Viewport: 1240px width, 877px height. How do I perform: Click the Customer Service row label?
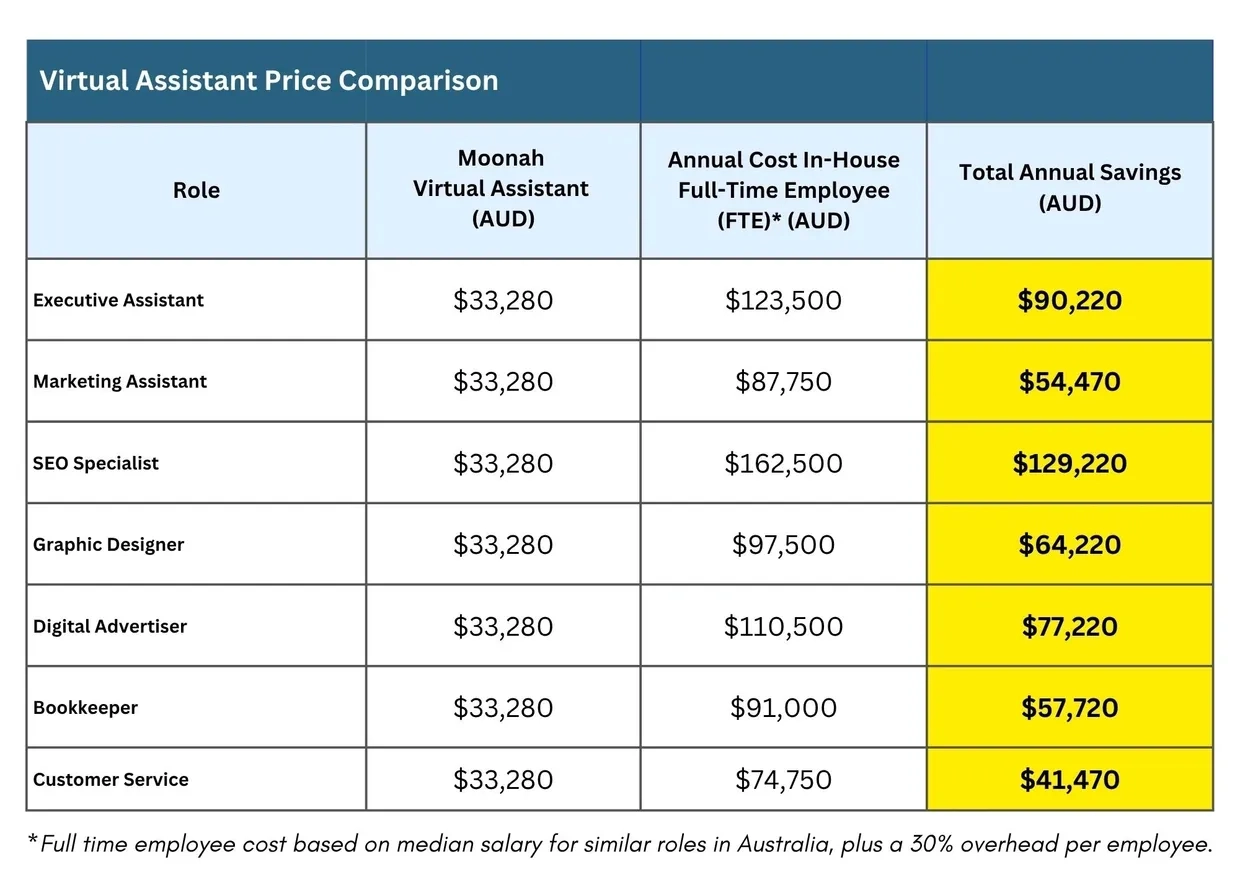[110, 779]
